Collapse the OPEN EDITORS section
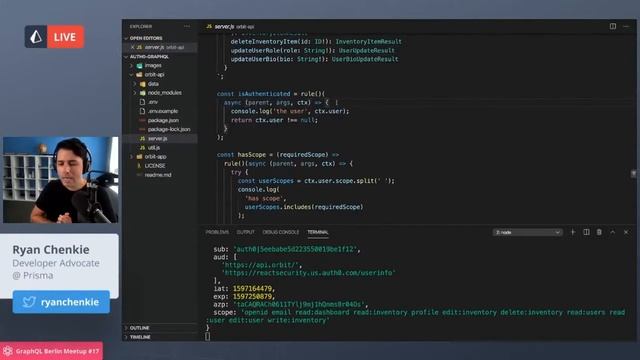The height and width of the screenshot is (360, 640). [x=146, y=38]
